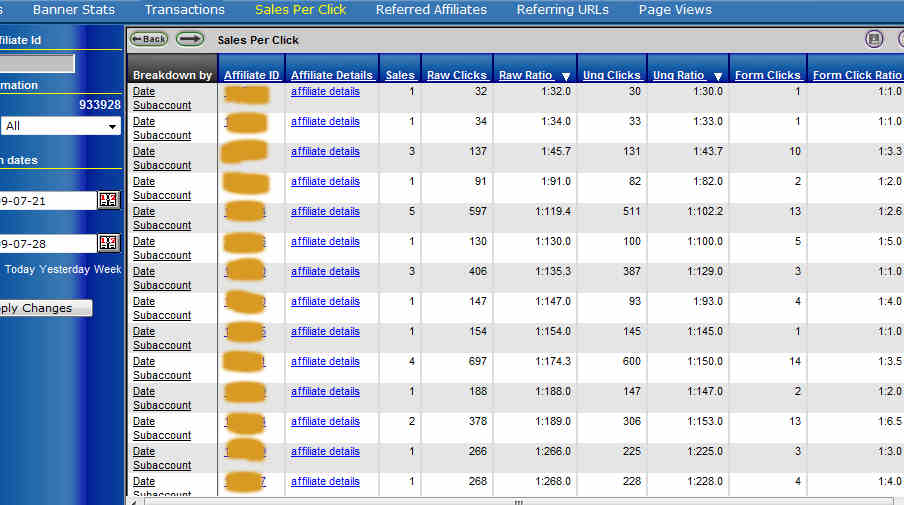Click the horizontal scrollbar below the table
Viewport: 904px width, 505px height.
pyautogui.click(x=518, y=502)
